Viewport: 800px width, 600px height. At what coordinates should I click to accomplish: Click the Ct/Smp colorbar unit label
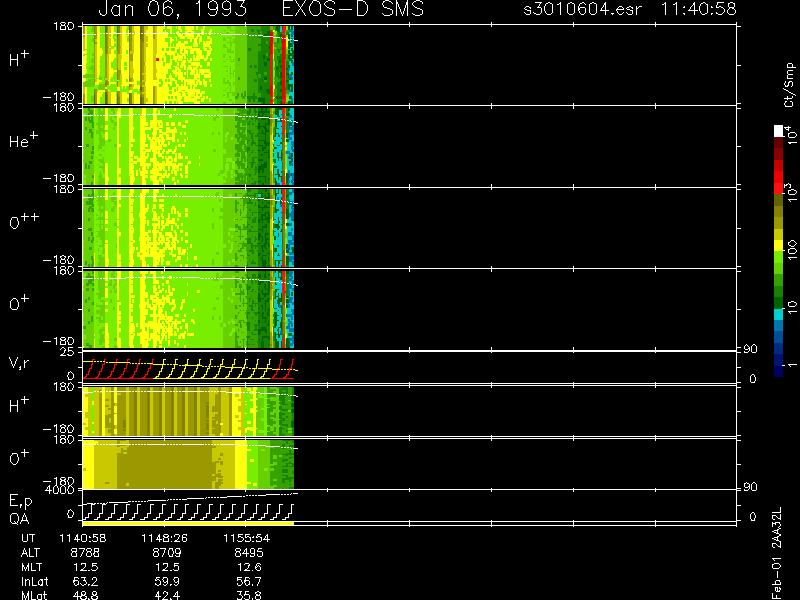pyautogui.click(x=789, y=85)
